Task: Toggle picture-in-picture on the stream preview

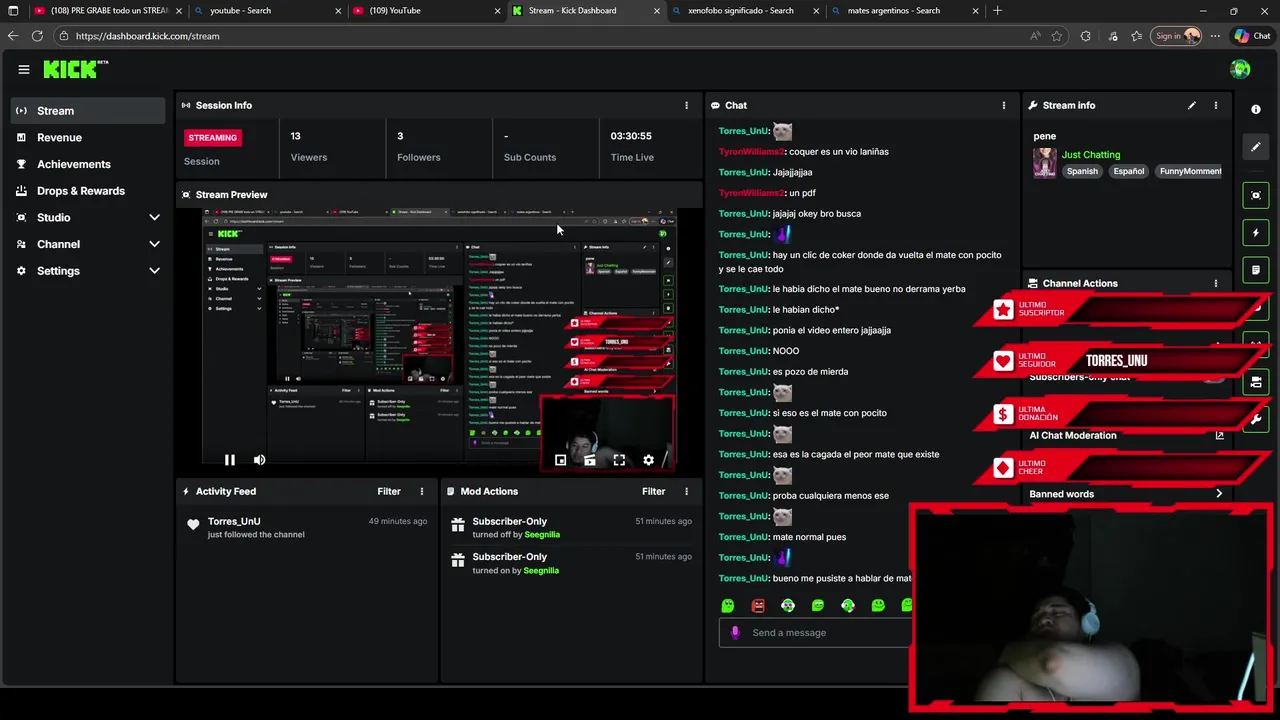Action: point(560,460)
